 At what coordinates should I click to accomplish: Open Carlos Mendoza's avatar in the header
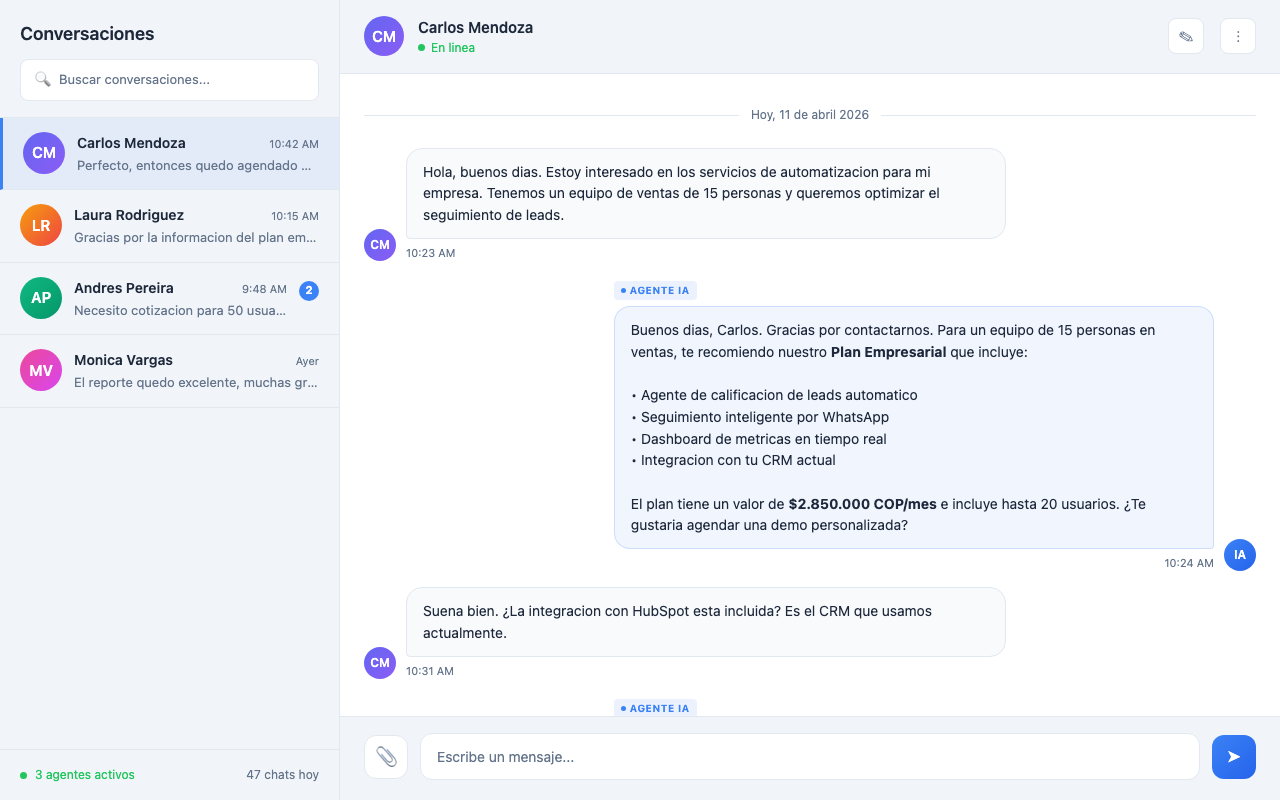click(x=383, y=36)
